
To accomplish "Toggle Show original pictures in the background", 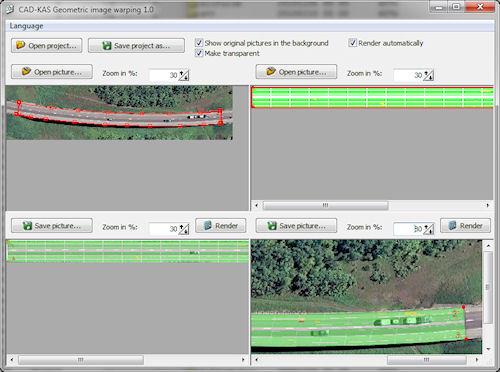I will [199, 43].
